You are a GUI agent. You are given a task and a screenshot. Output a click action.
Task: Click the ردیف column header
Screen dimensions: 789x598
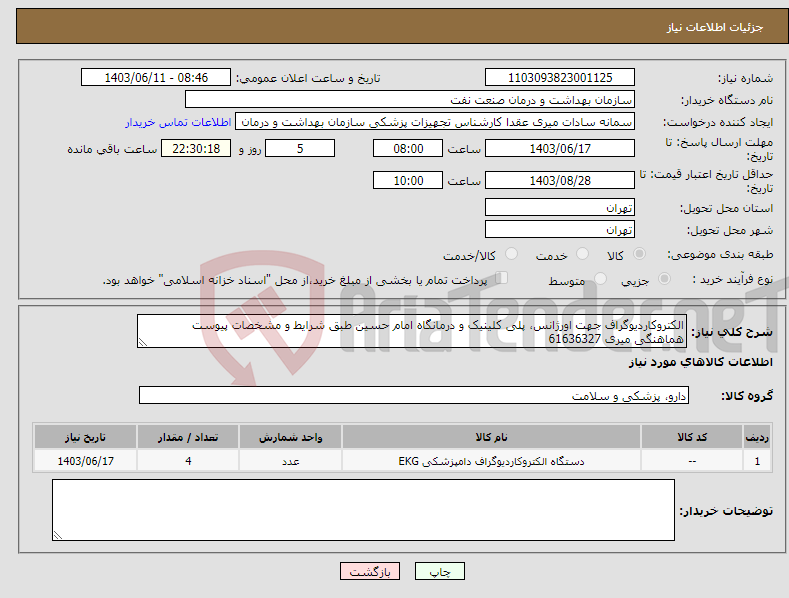tap(757, 437)
